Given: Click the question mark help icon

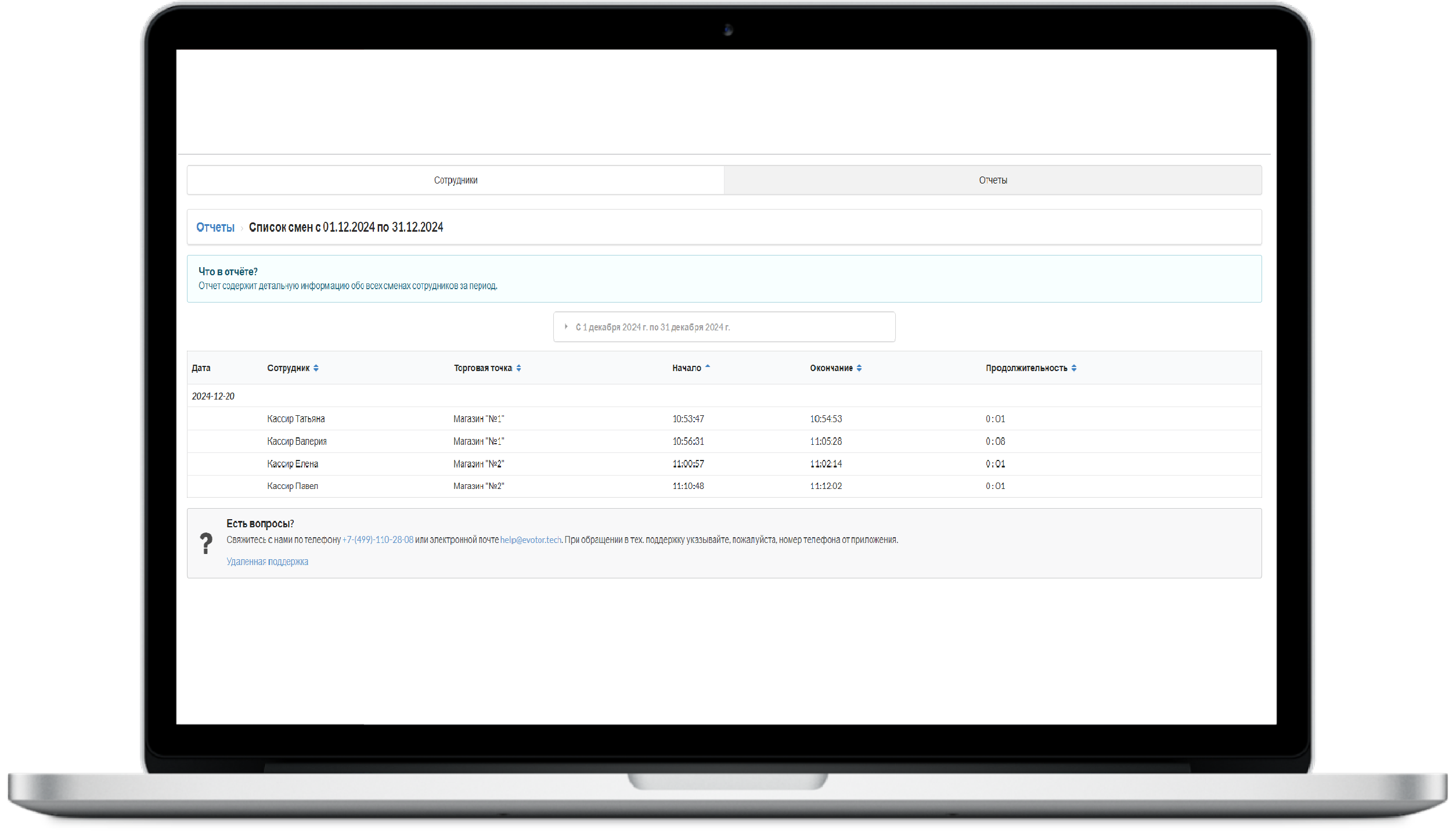Looking at the screenshot, I should pos(206,544).
